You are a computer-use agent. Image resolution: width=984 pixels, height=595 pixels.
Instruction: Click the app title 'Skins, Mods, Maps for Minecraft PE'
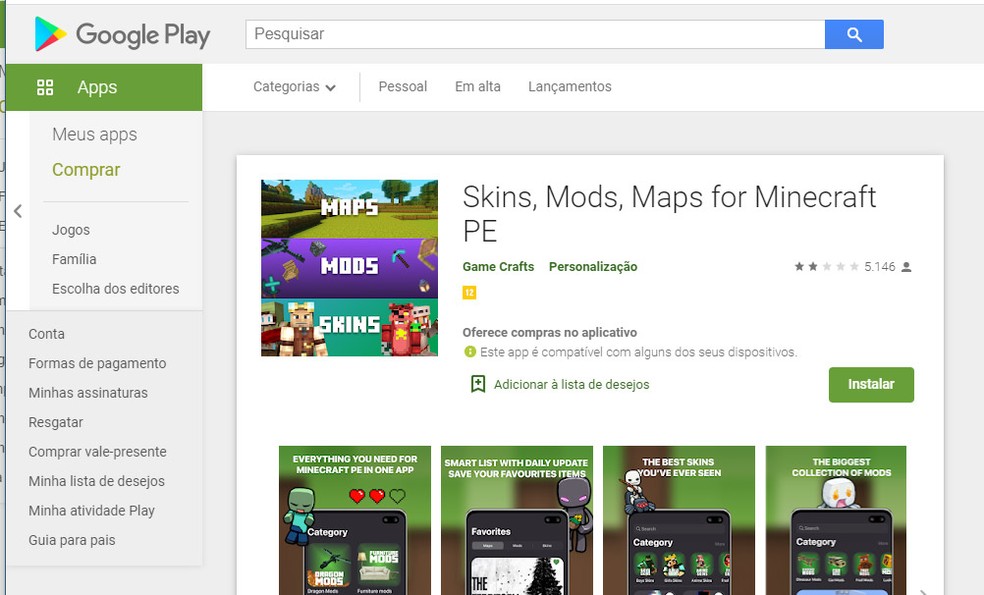[669, 214]
